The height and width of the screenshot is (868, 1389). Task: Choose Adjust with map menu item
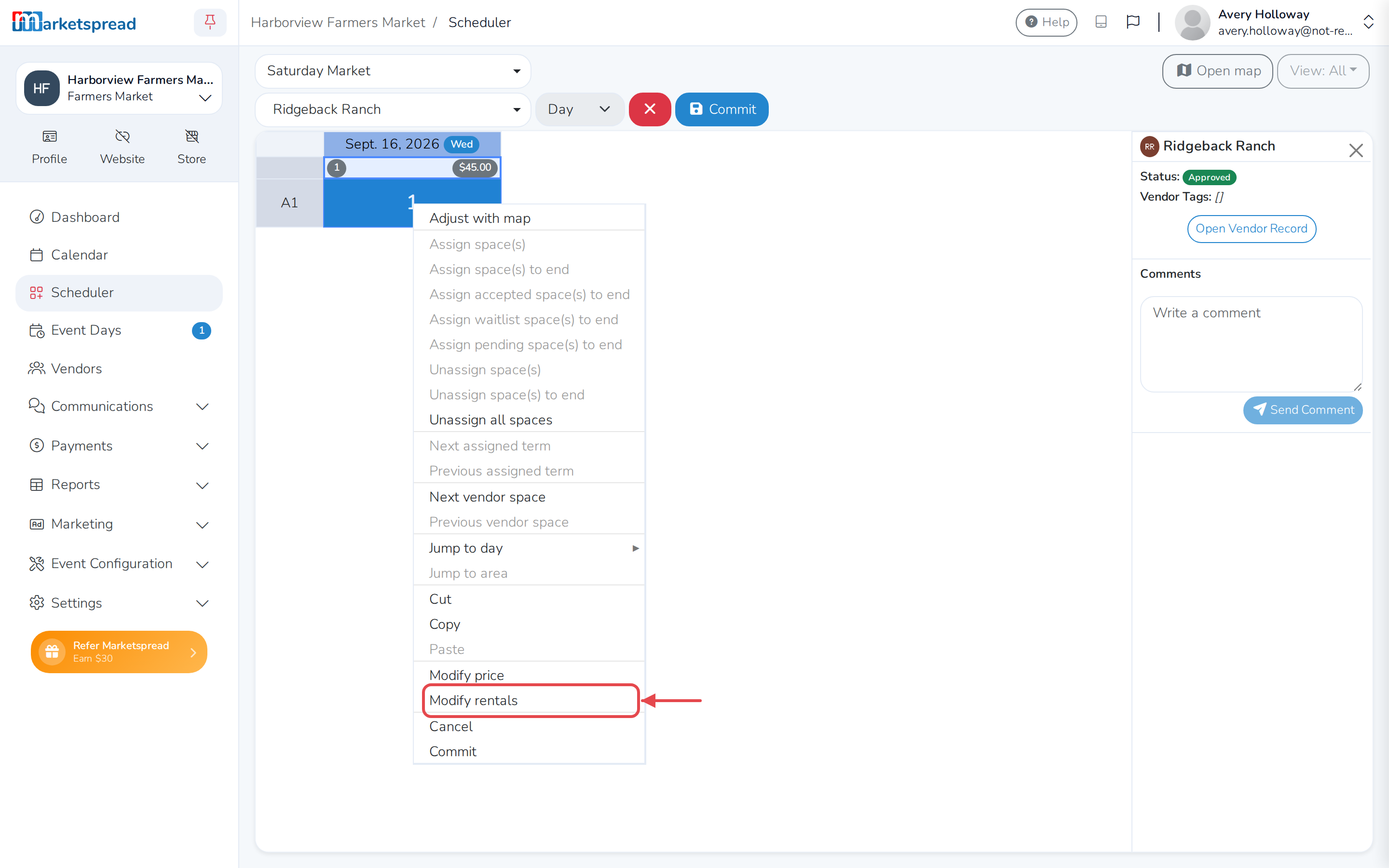coord(529,218)
